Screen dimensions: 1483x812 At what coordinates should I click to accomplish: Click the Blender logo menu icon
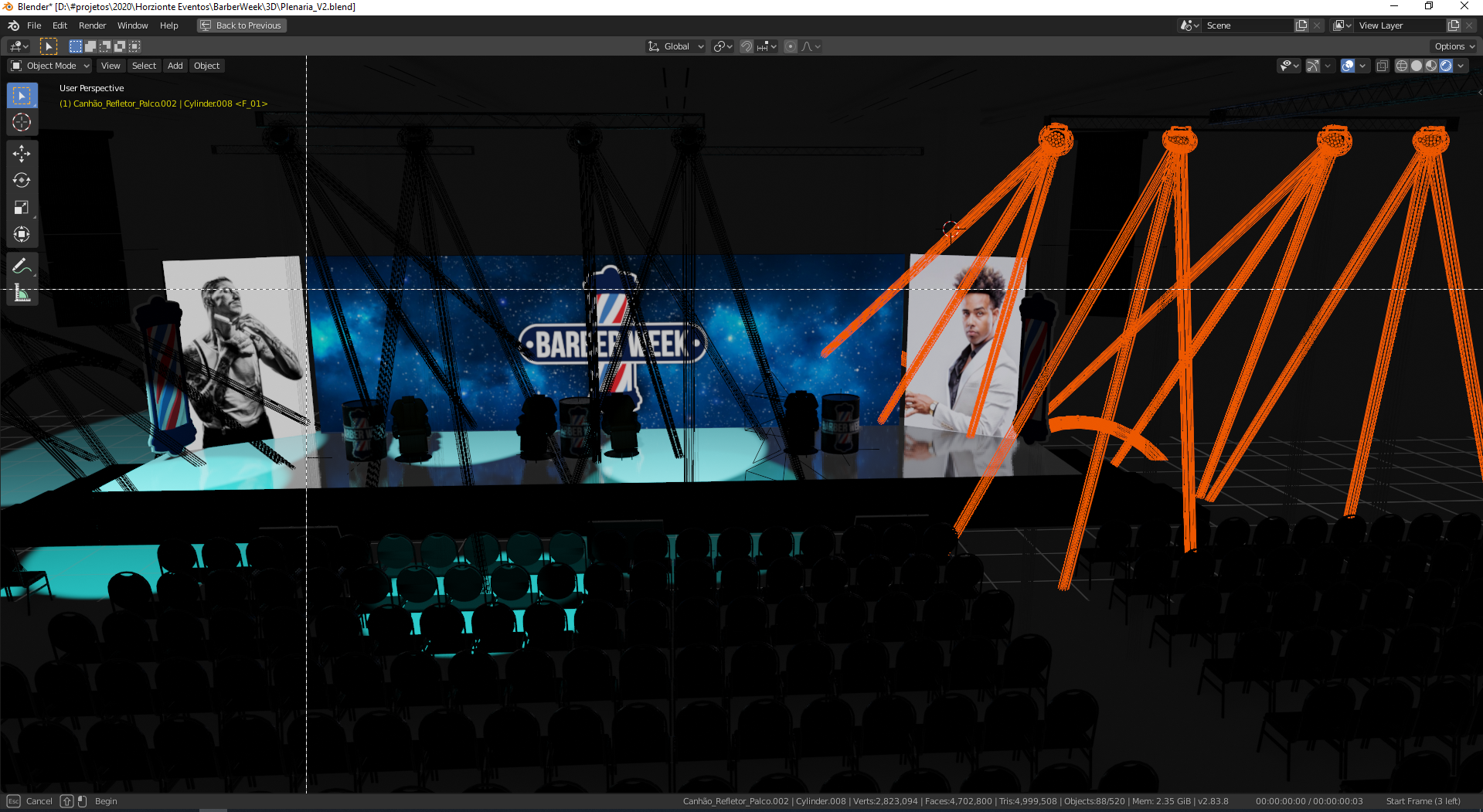point(13,25)
